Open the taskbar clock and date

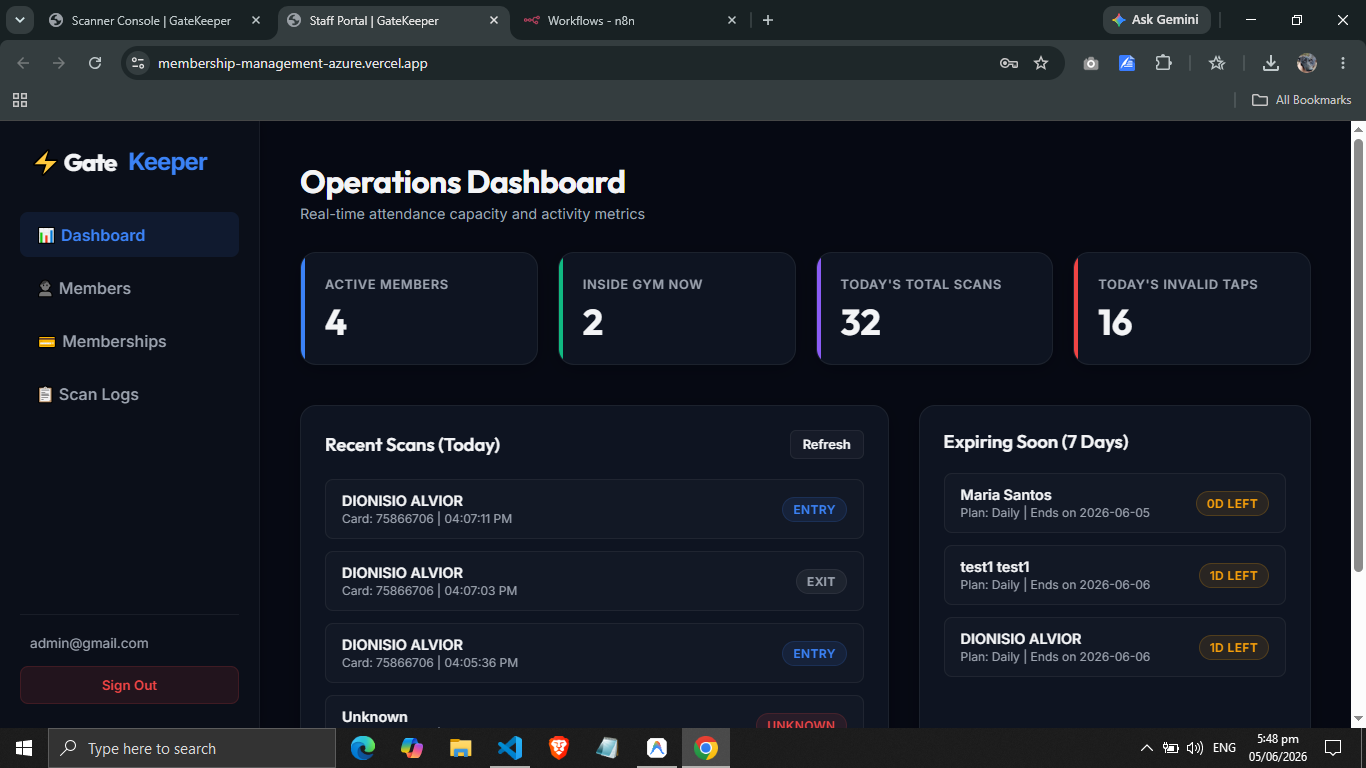click(1276, 748)
